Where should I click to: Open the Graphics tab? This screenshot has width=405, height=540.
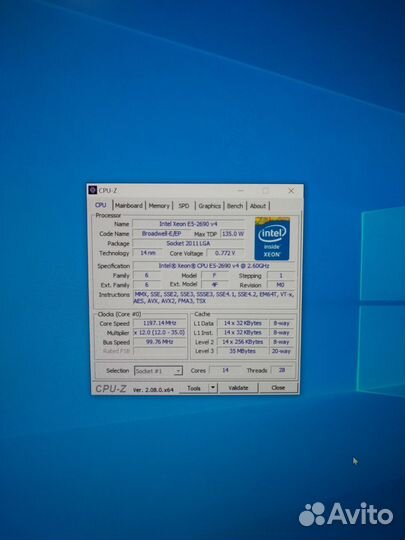point(209,206)
